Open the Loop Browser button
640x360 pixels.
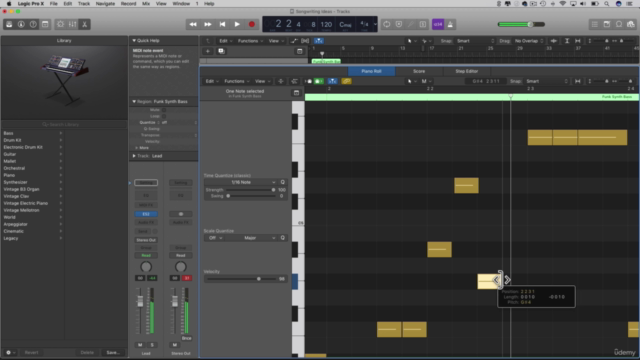619,24
